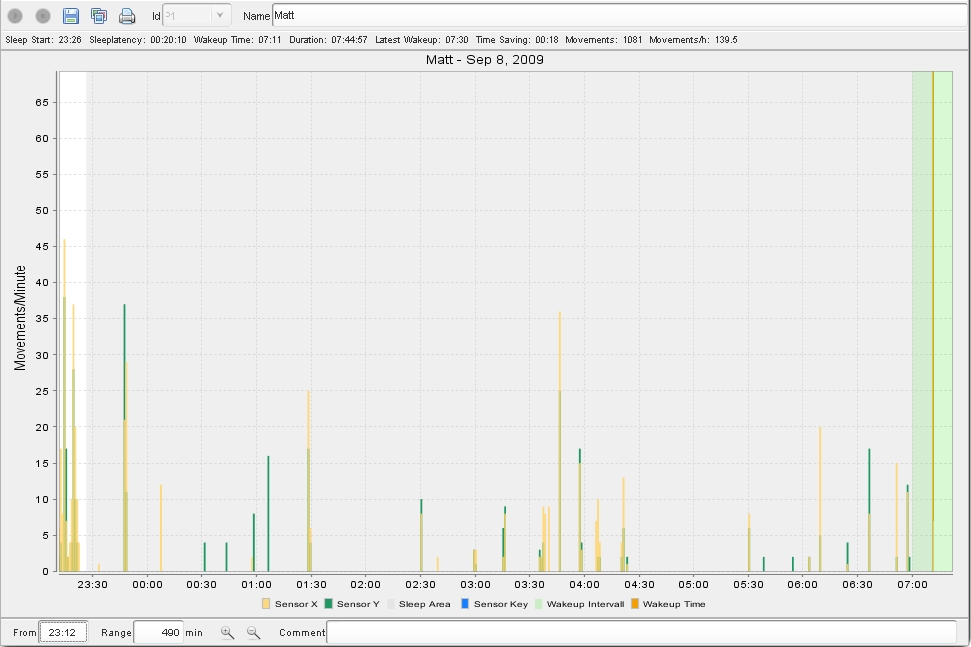Click the tall yellow bar near 03:45

click(560, 441)
